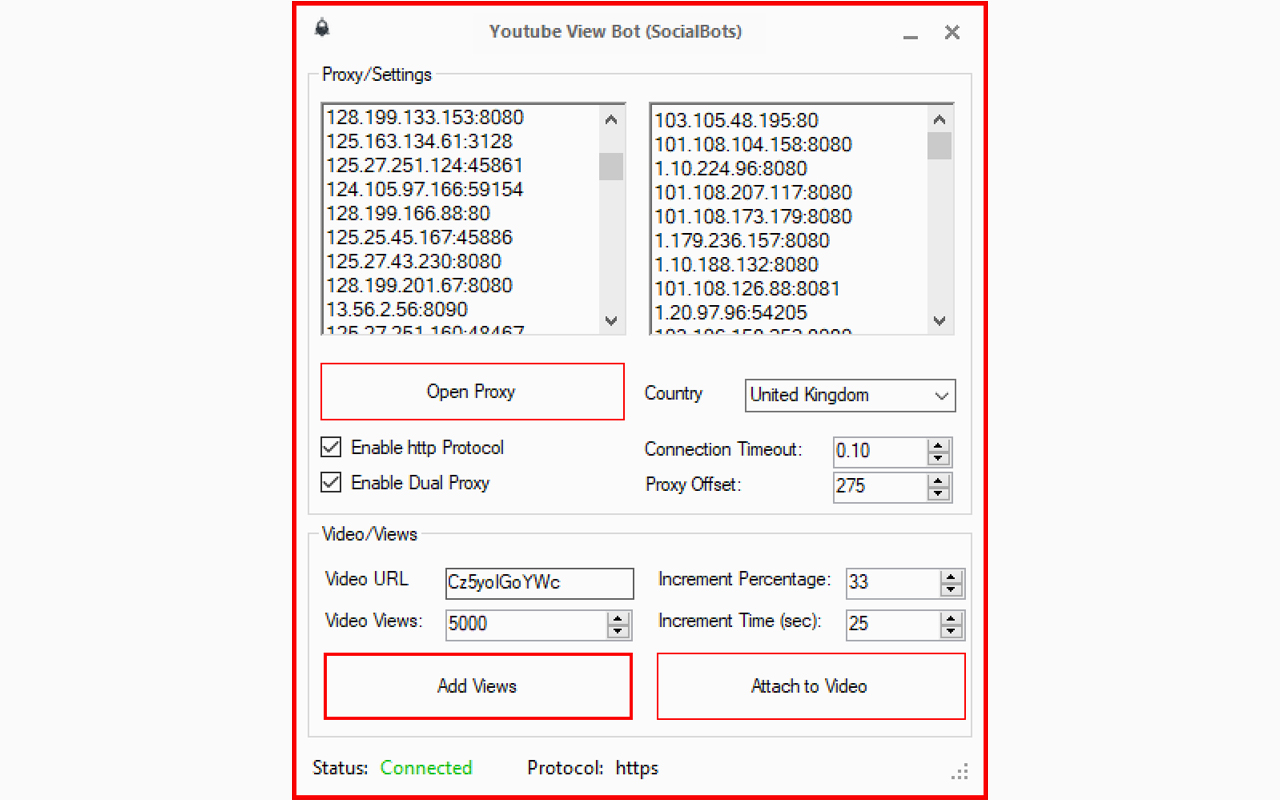Select proxy 1.10.188.132:8080 in the list
Screen dimensions: 1280x800
point(736,265)
